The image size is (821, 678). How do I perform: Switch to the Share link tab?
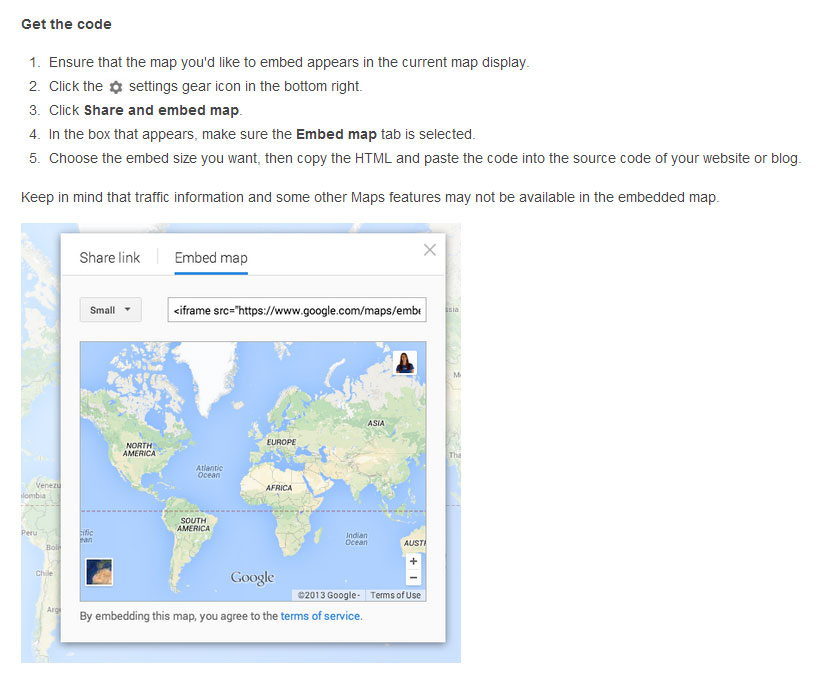110,258
